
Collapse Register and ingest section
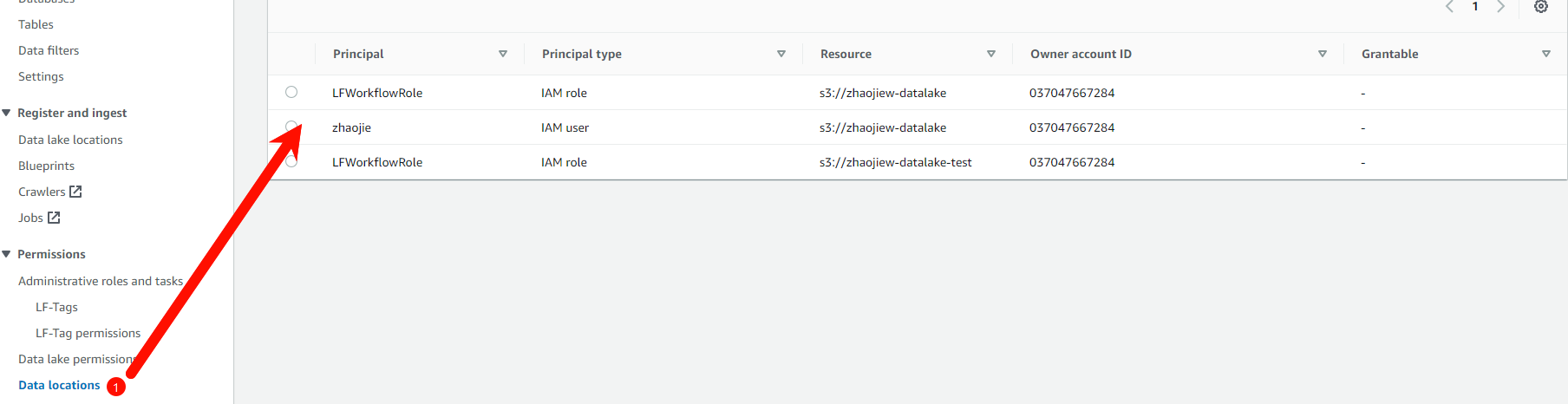point(7,113)
